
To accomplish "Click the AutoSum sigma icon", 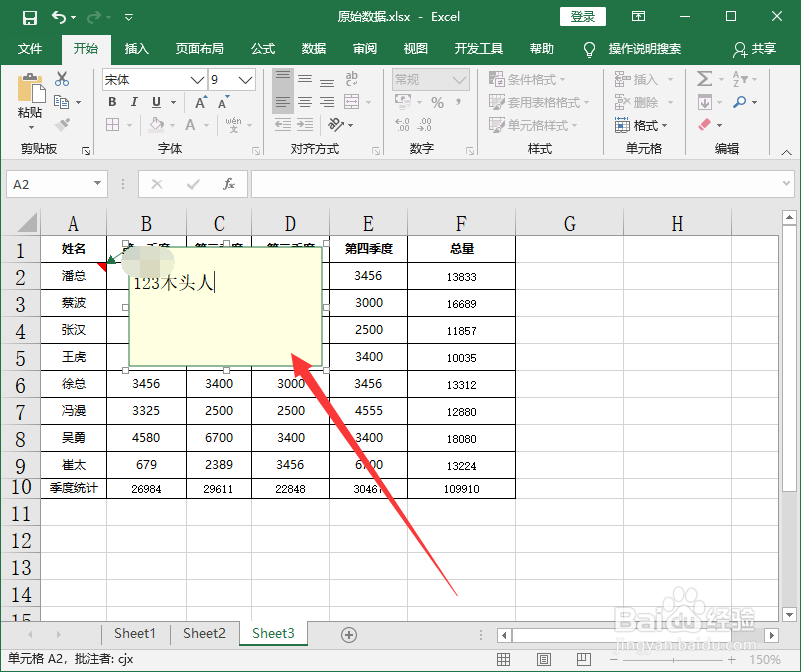I will (704, 79).
